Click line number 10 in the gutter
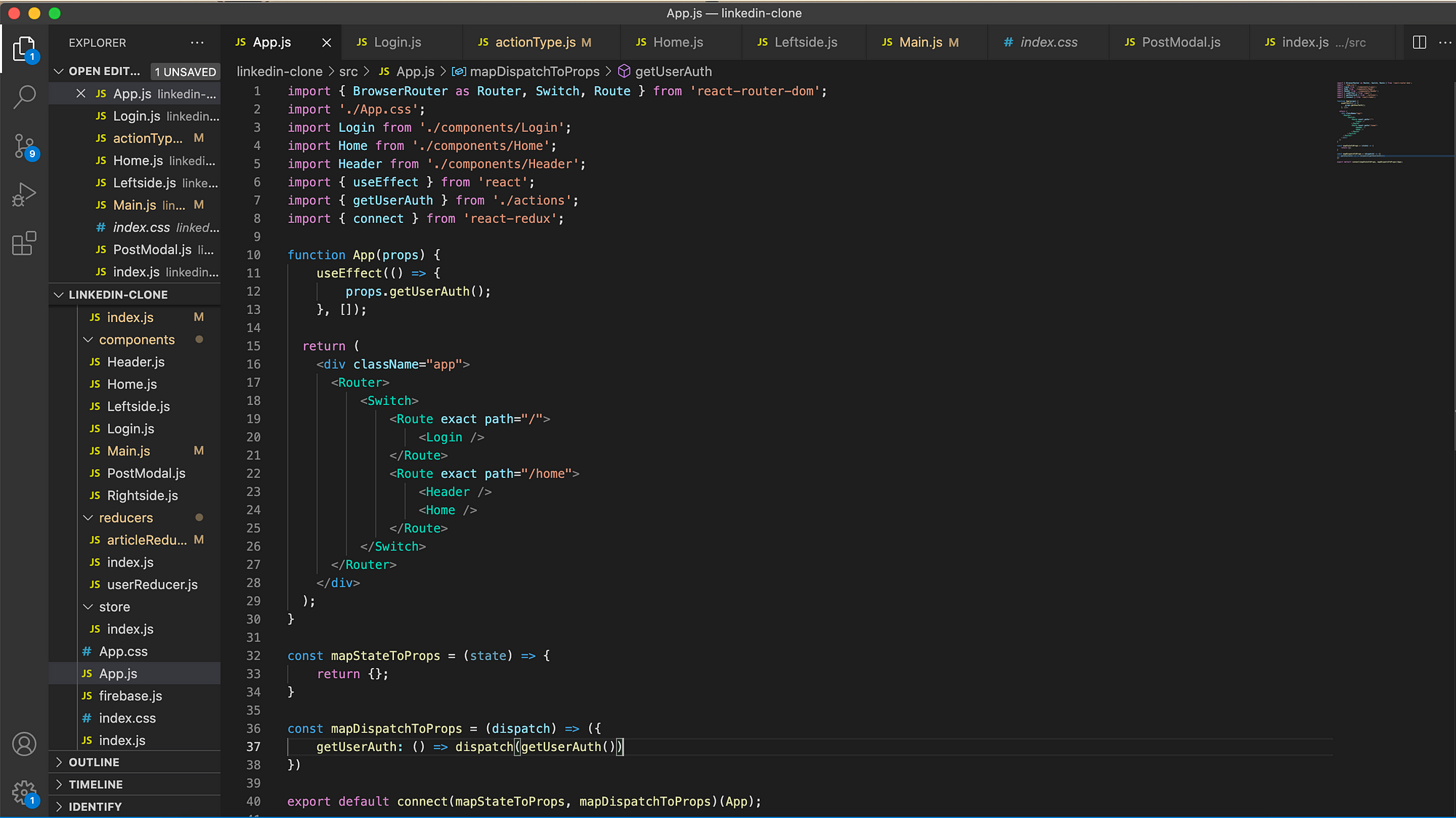The width and height of the screenshot is (1456, 818). pyautogui.click(x=253, y=255)
